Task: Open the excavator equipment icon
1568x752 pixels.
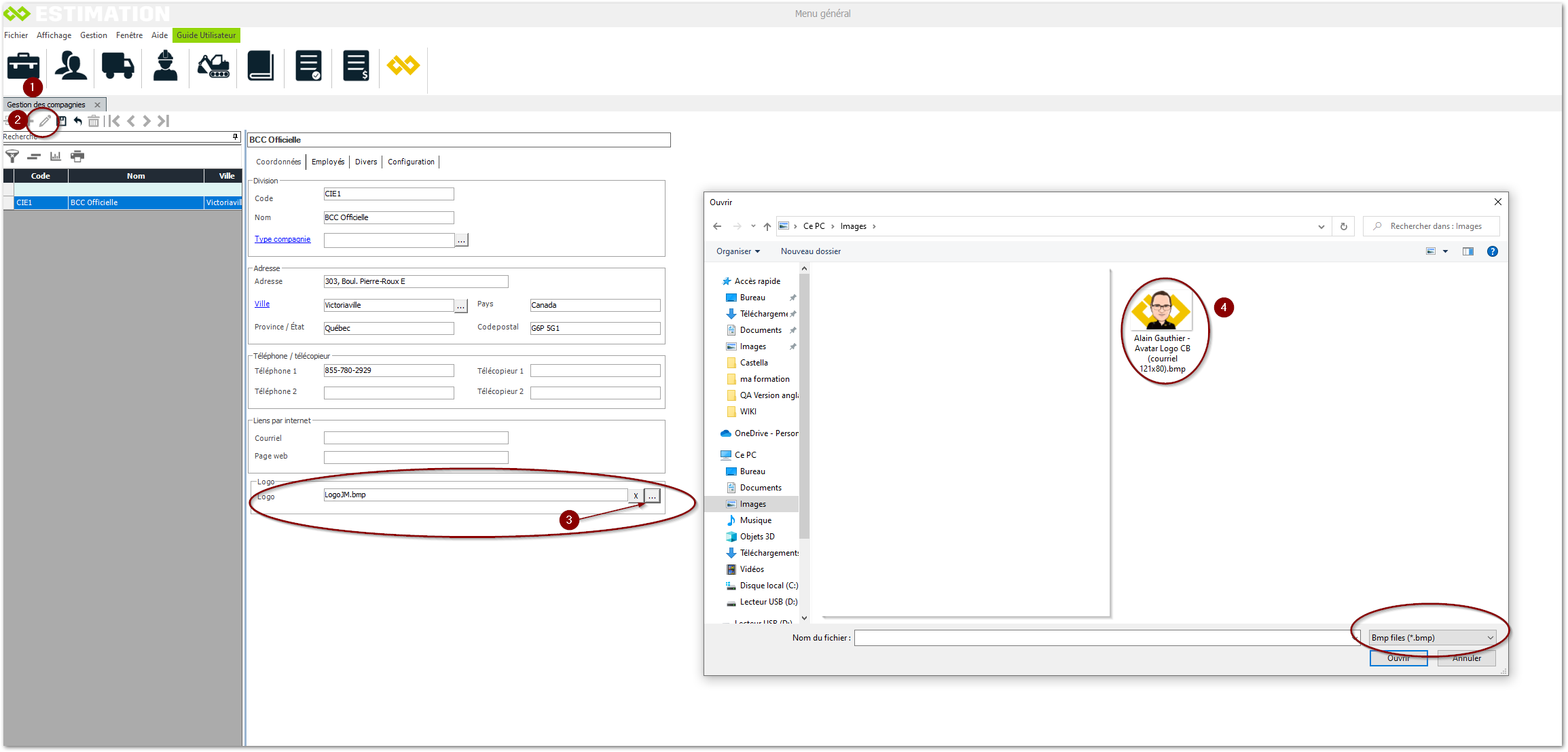Action: coord(213,67)
